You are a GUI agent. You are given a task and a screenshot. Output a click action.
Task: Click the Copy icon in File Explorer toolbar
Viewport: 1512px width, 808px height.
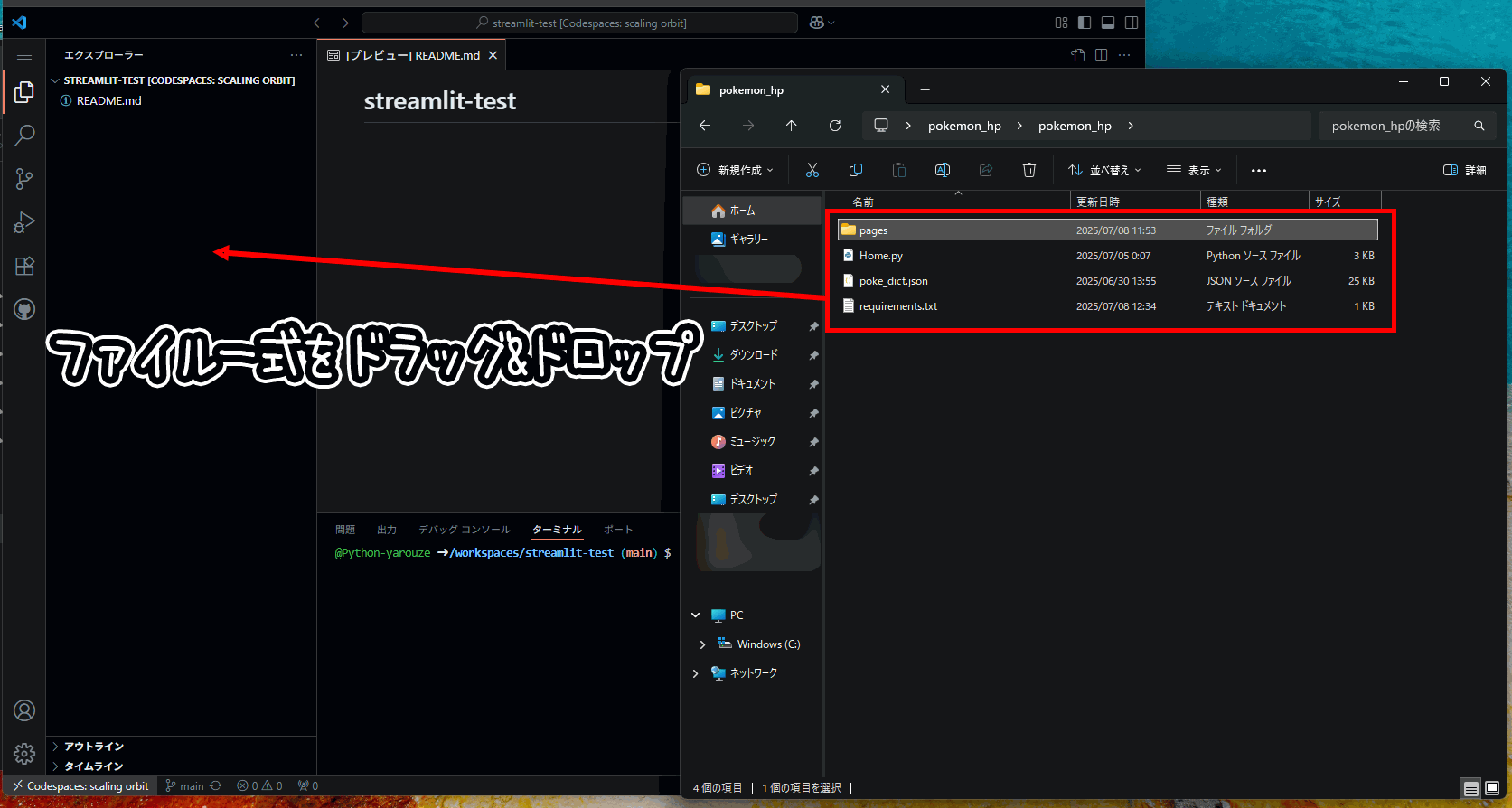[x=856, y=170]
